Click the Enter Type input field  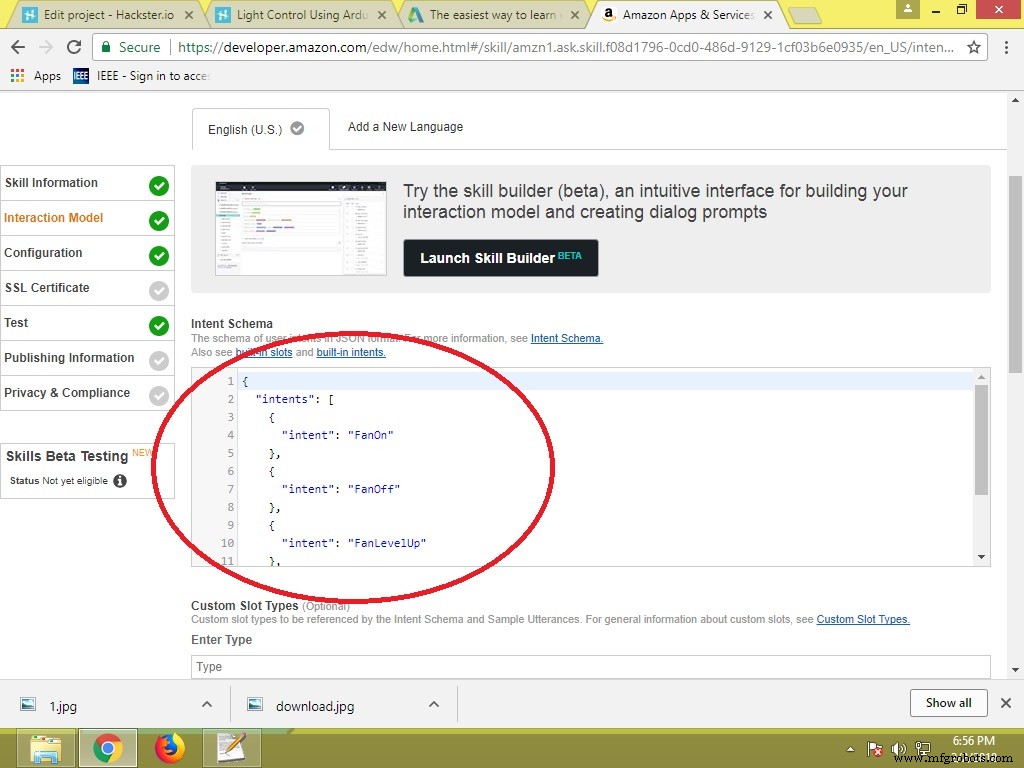(x=590, y=667)
